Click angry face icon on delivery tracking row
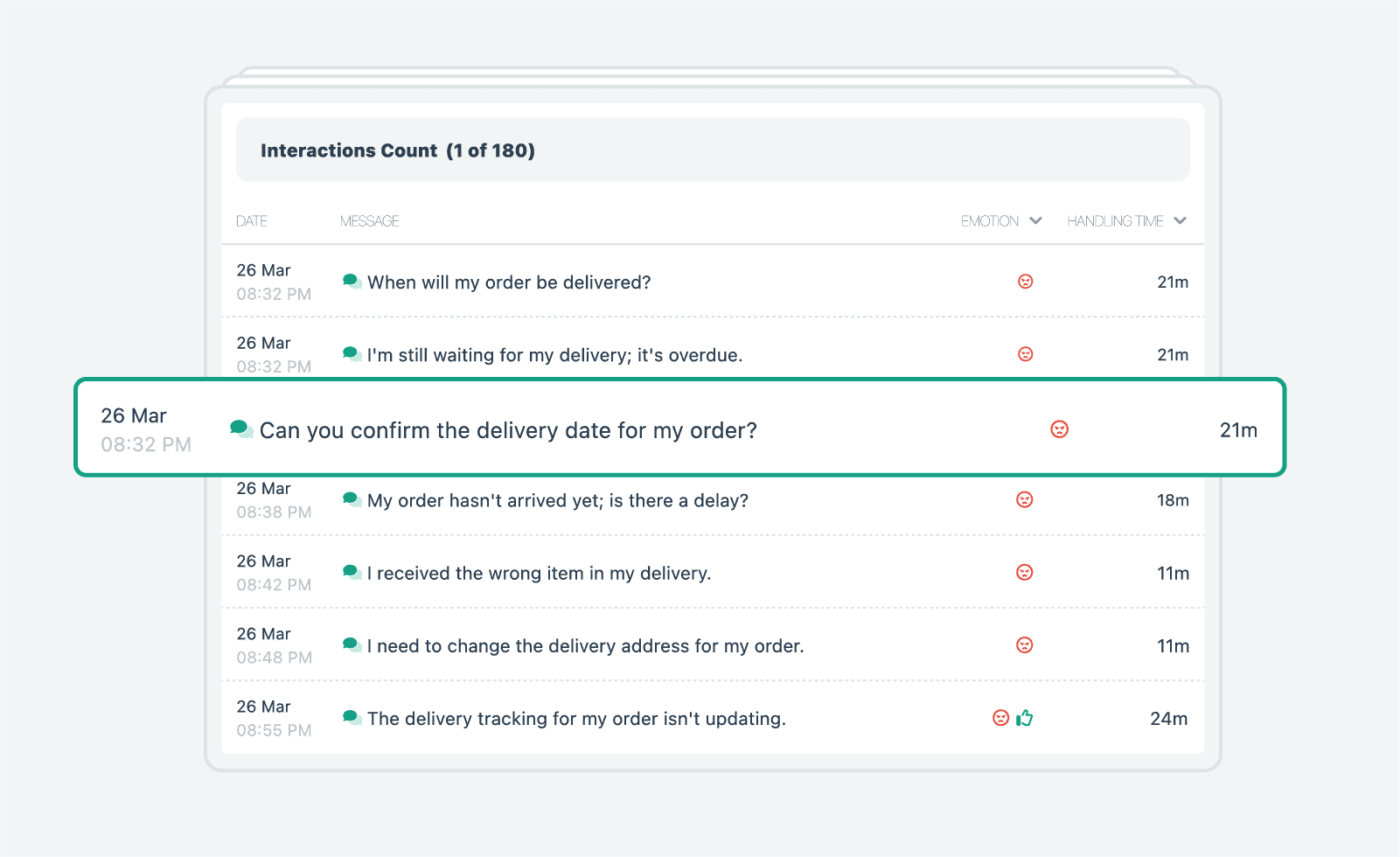 (1001, 718)
